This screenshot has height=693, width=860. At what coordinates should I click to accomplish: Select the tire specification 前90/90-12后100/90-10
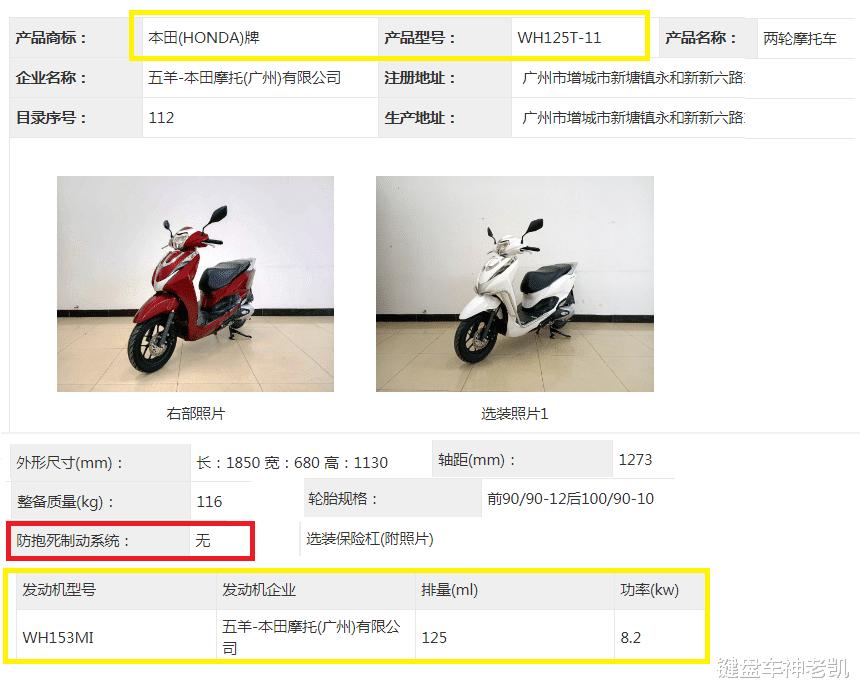(570, 498)
